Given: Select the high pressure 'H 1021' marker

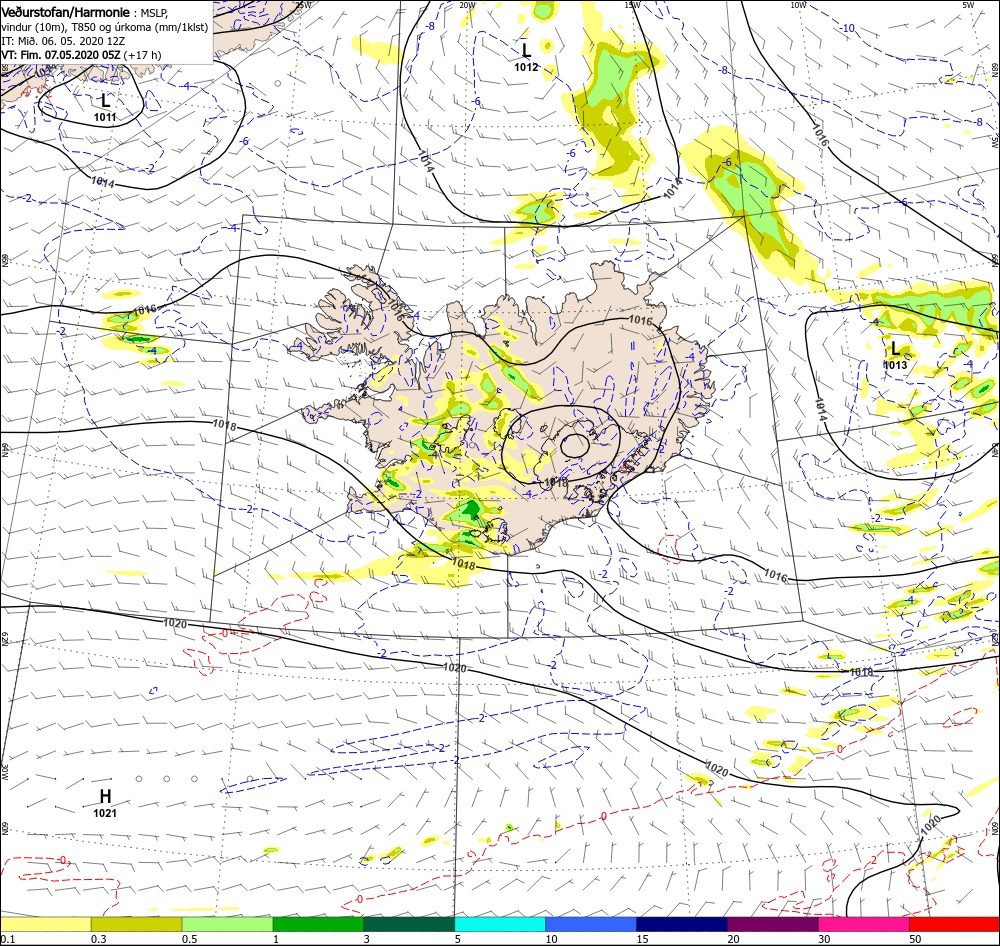Looking at the screenshot, I should (105, 802).
